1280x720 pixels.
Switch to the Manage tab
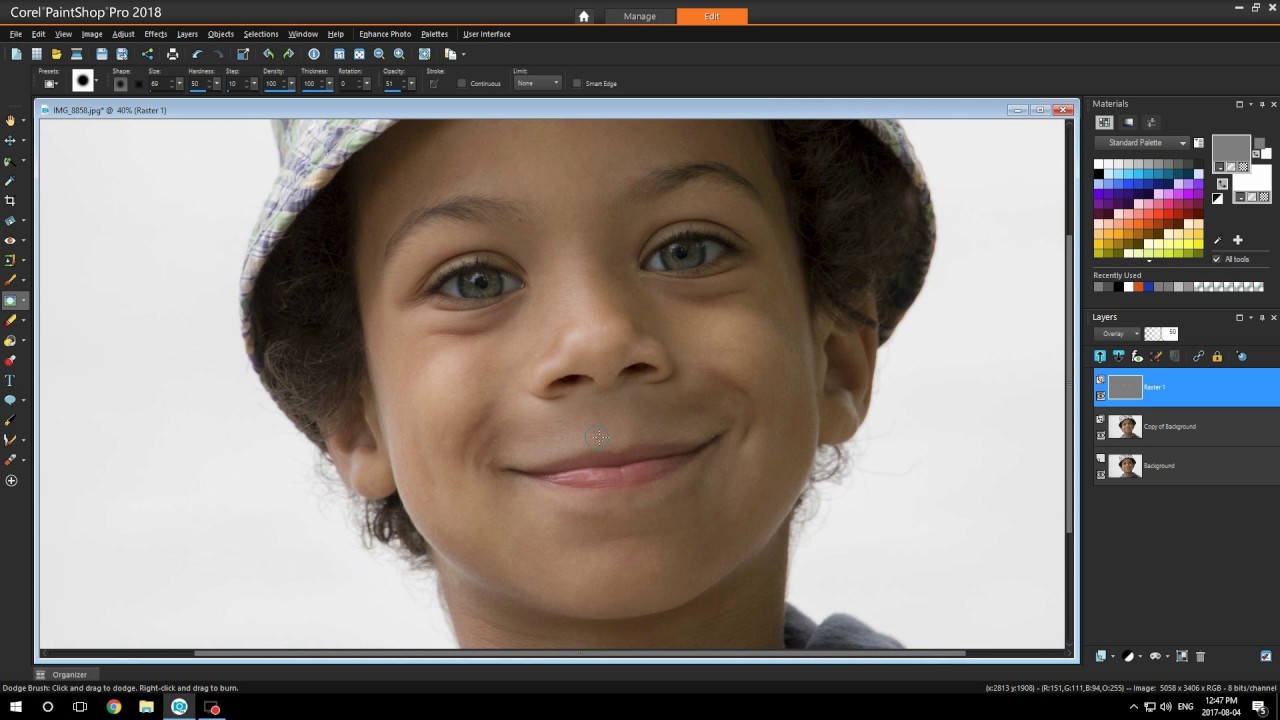tap(640, 16)
